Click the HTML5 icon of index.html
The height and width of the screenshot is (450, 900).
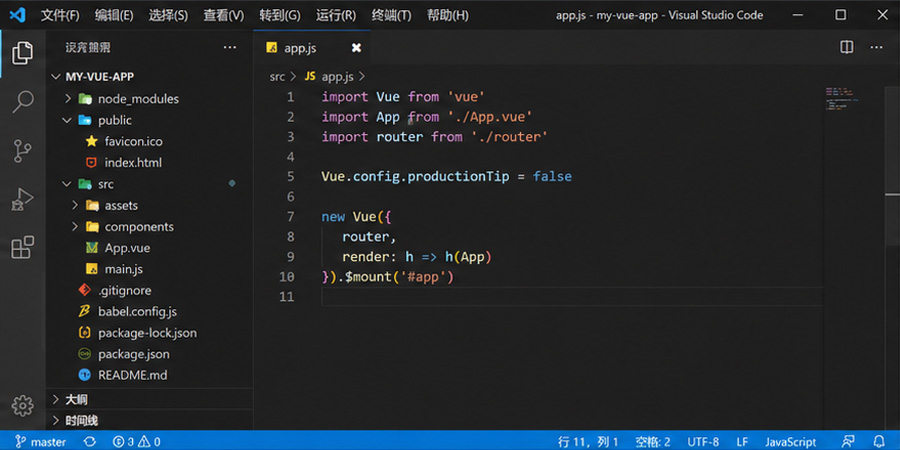[x=91, y=162]
